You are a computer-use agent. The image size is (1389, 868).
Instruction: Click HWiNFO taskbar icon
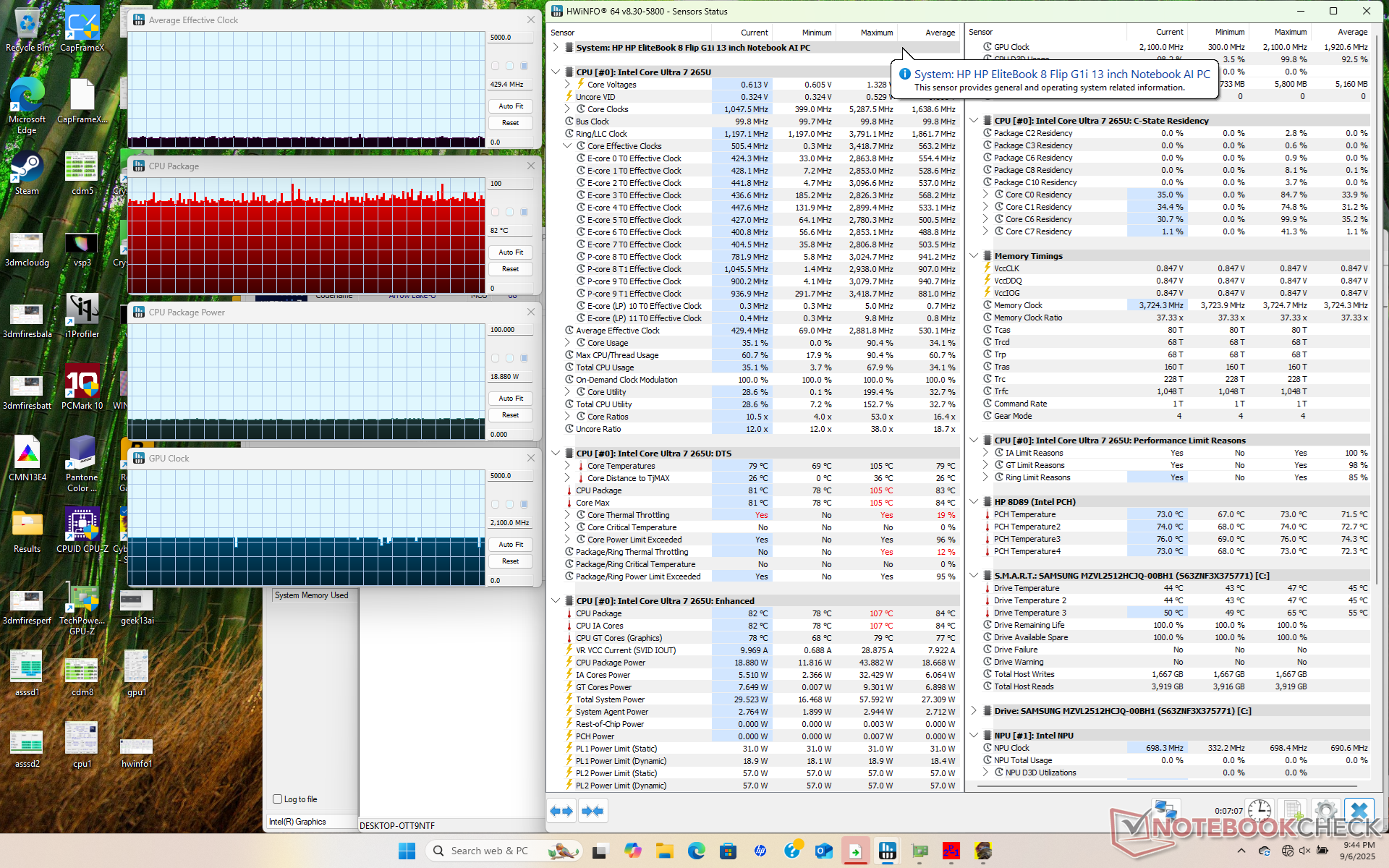pyautogui.click(x=887, y=851)
